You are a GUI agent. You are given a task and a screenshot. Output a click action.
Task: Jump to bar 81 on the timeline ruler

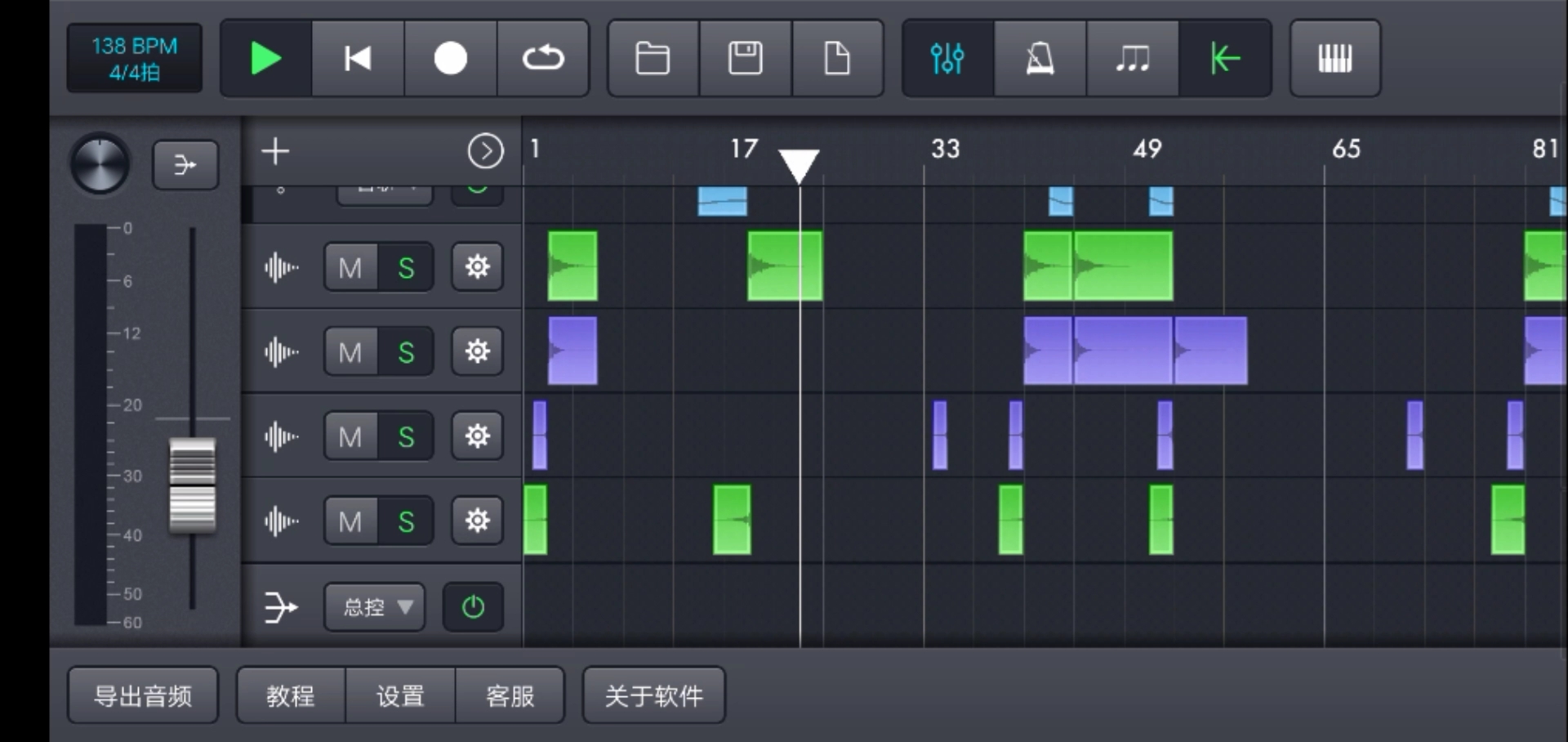tap(1545, 149)
